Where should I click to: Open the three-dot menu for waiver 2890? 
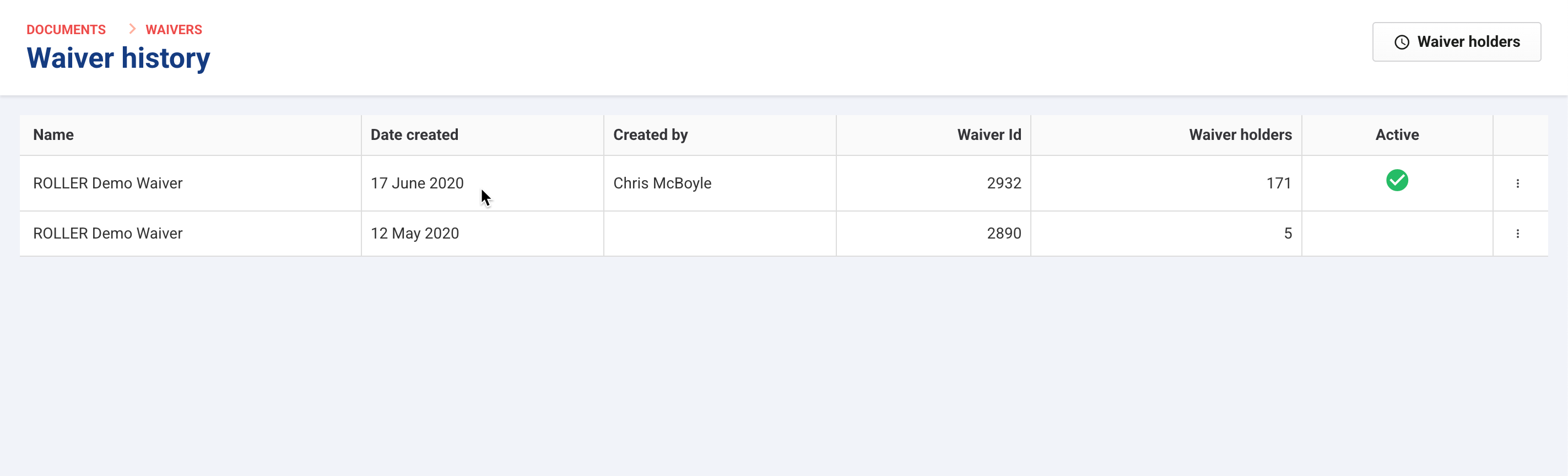coord(1517,234)
